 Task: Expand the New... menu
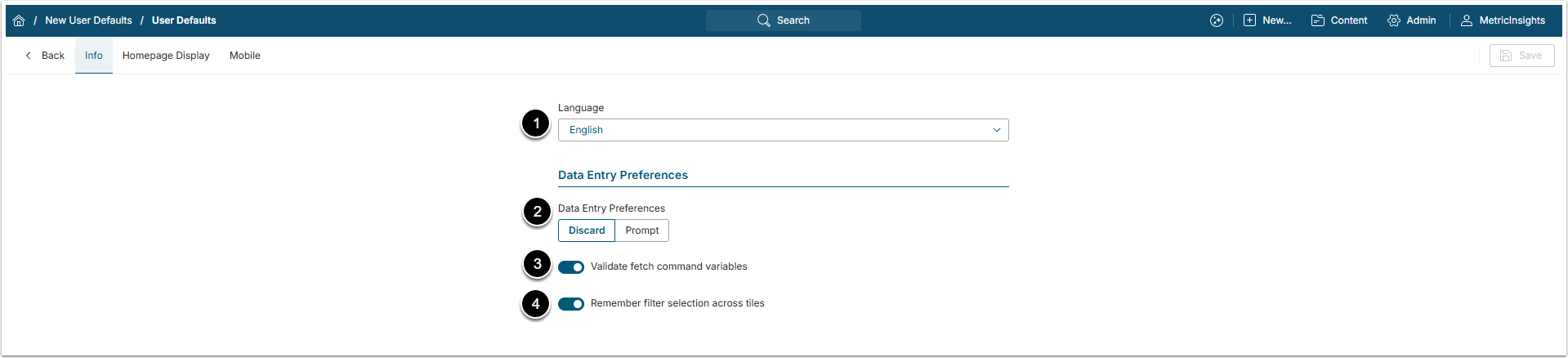[x=1276, y=20]
